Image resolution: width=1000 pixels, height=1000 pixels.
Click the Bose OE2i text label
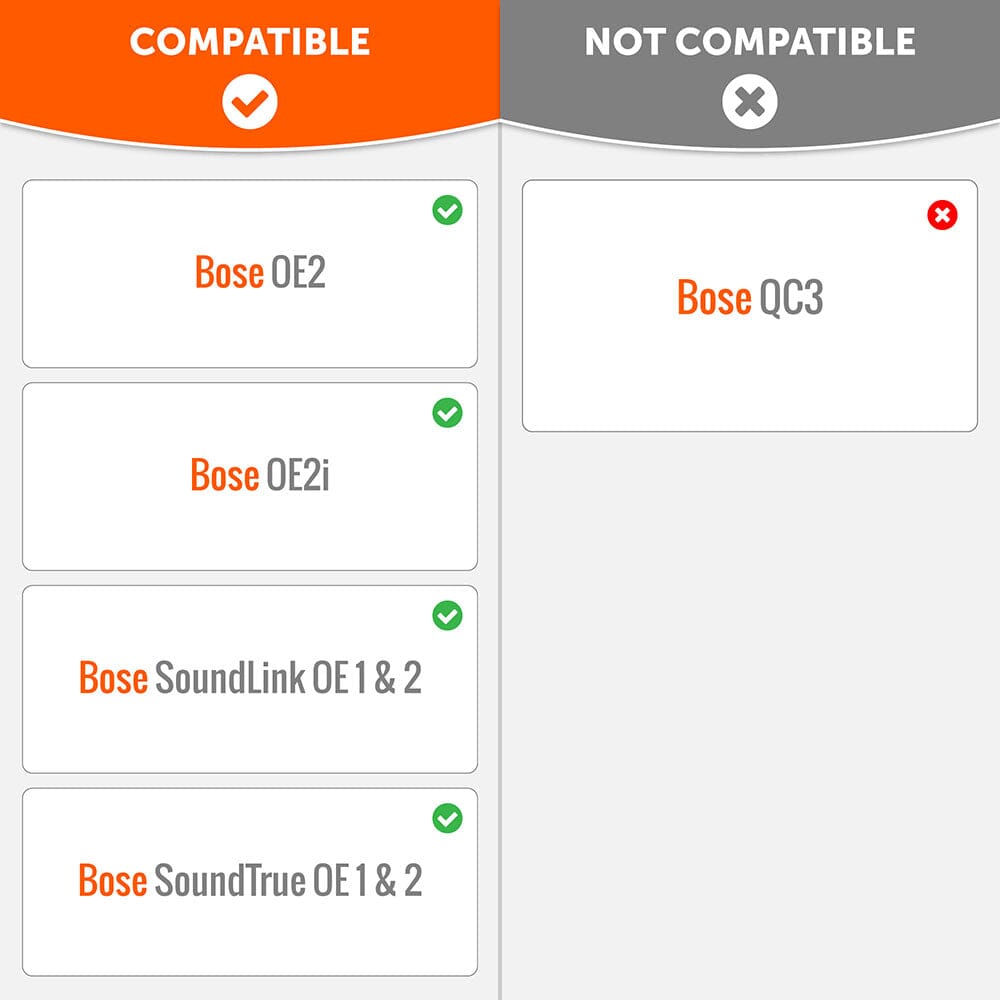(260, 476)
